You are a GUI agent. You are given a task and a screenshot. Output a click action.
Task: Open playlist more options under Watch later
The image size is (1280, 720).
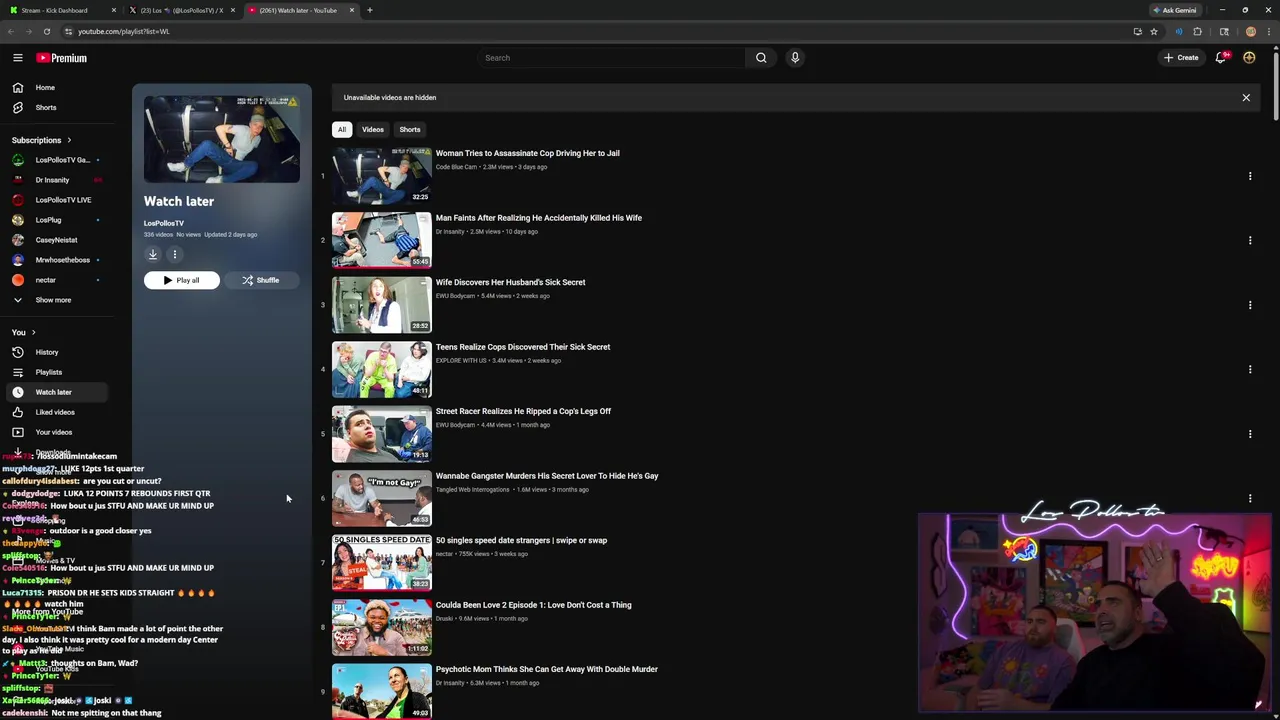pyautogui.click(x=174, y=255)
